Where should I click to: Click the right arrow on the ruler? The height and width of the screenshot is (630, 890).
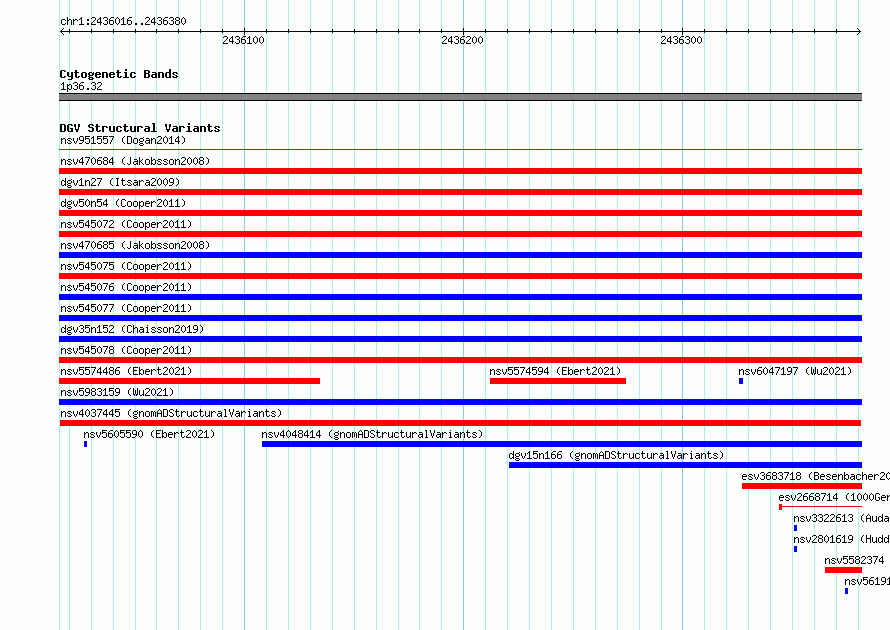click(x=858, y=32)
